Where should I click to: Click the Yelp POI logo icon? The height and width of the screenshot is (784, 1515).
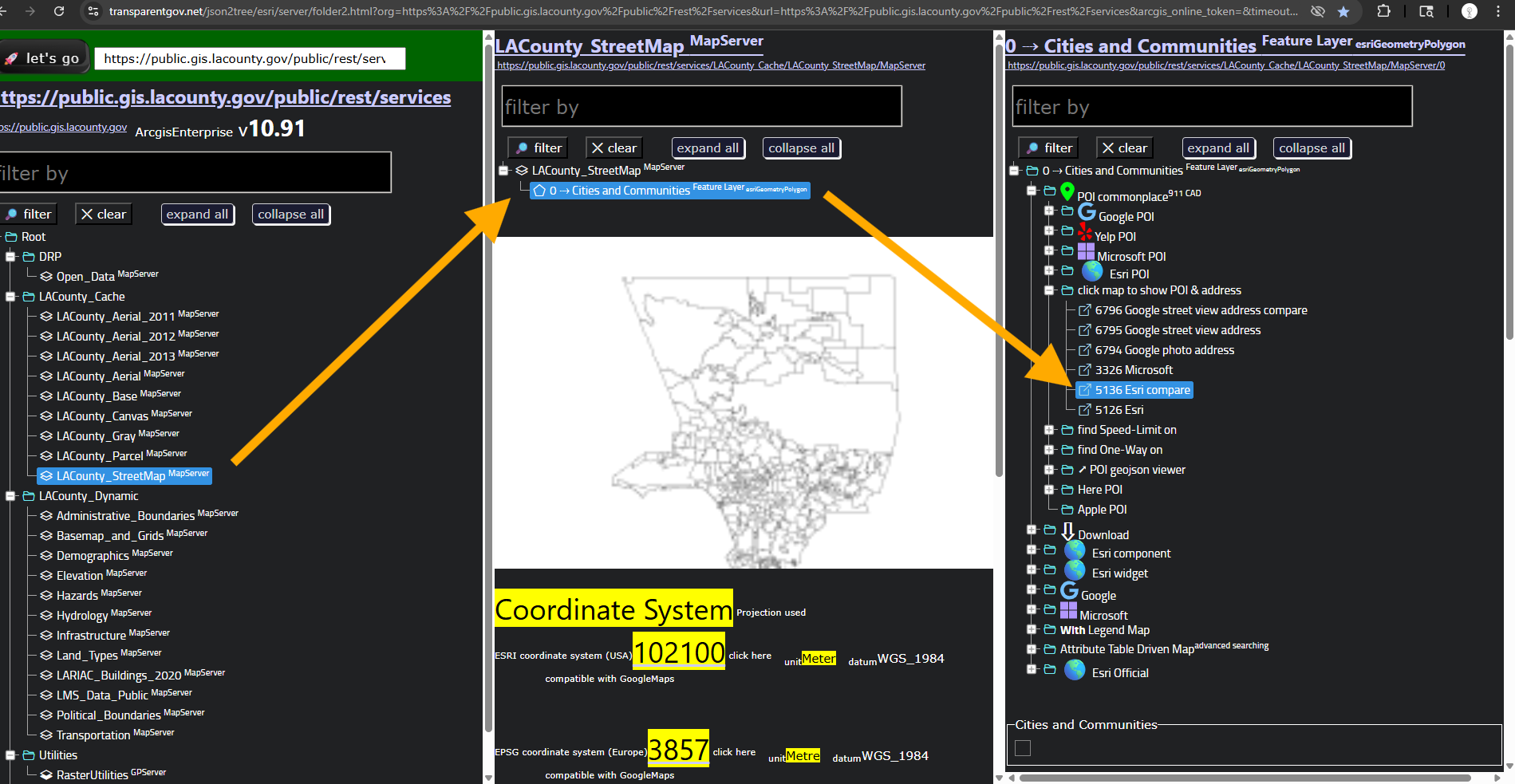pos(1085,232)
